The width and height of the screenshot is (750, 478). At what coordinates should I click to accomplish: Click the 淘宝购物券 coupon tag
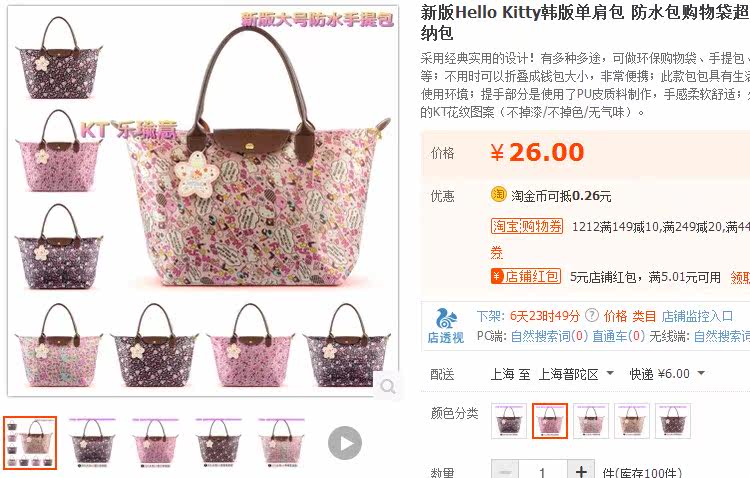[x=527, y=226]
